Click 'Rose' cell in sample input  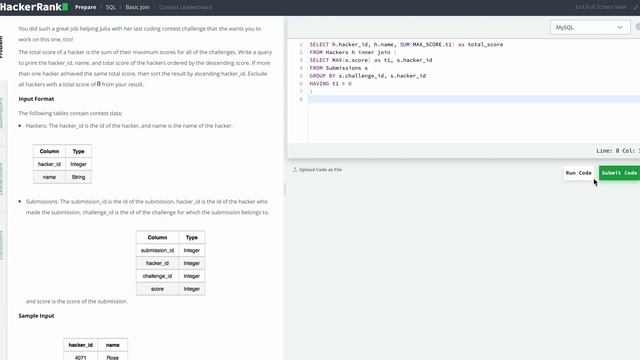(x=113, y=357)
